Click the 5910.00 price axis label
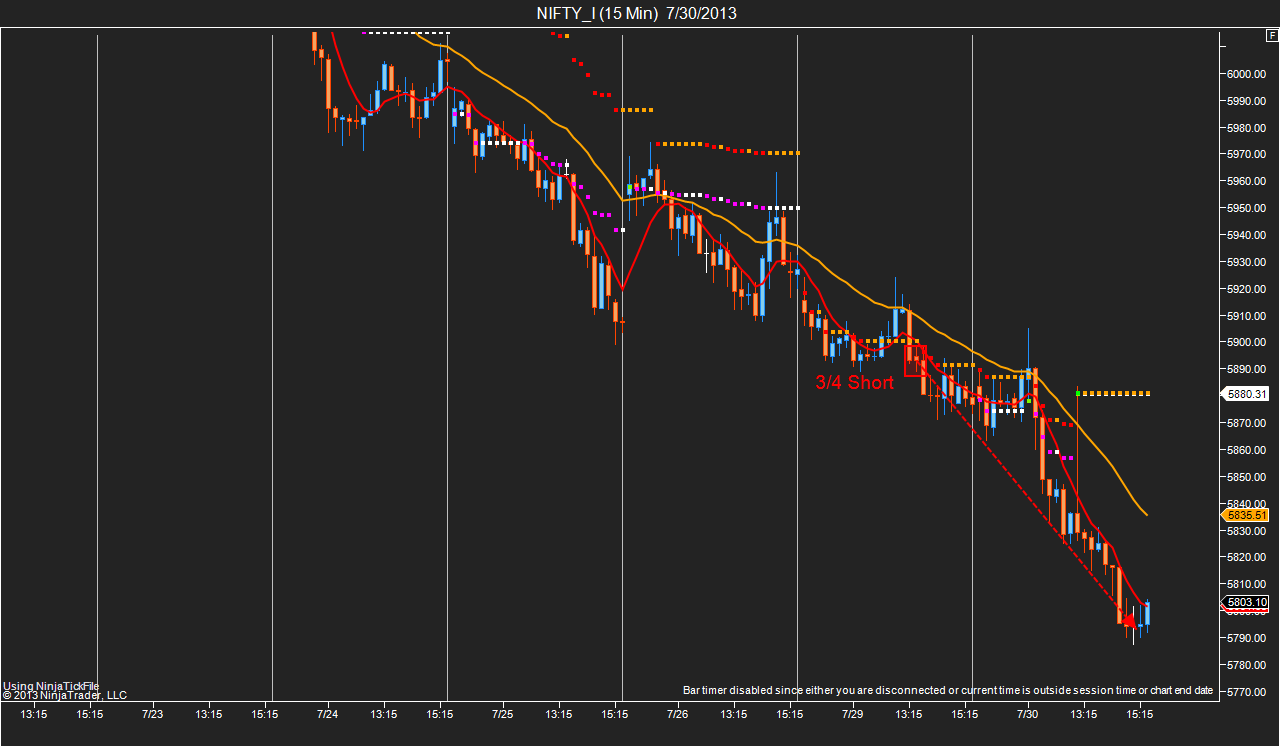 click(x=1247, y=316)
